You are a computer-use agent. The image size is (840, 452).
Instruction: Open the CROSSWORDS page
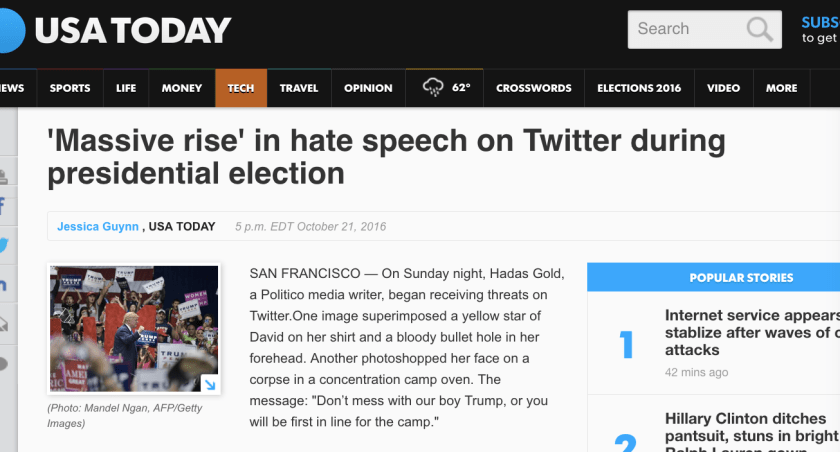pos(533,88)
